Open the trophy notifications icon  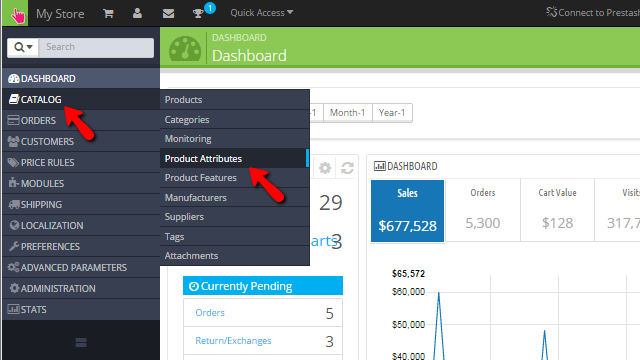pyautogui.click(x=198, y=13)
